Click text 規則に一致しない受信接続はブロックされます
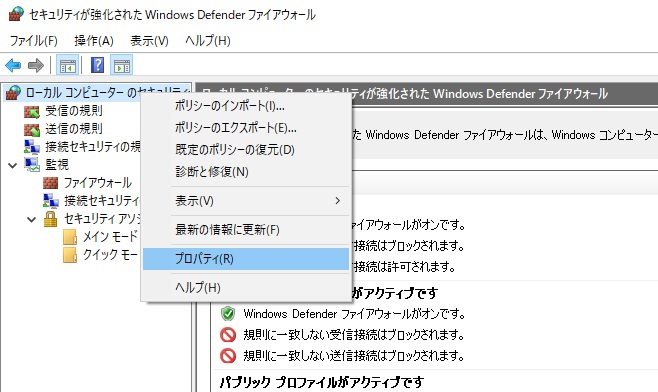The height and width of the screenshot is (392, 658). tap(354, 335)
